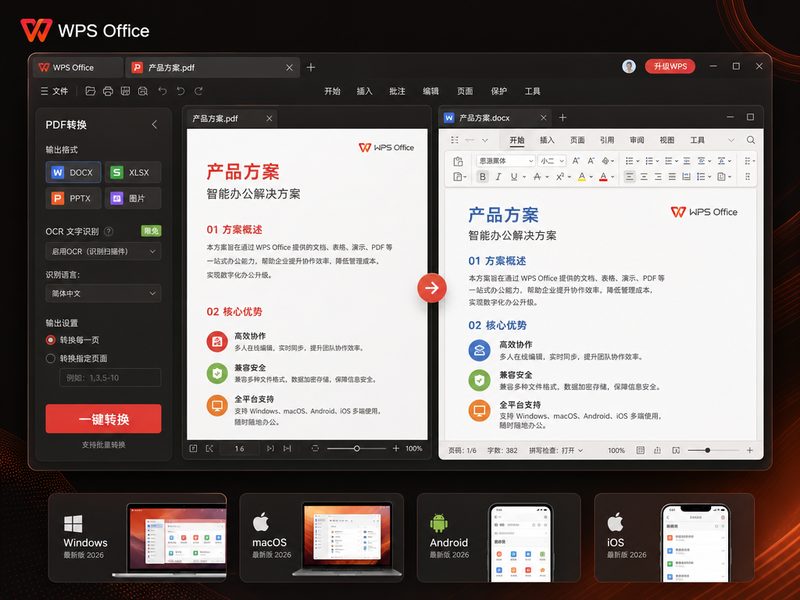Click the redo arrow in main toolbar
800x600 pixels.
(199, 91)
